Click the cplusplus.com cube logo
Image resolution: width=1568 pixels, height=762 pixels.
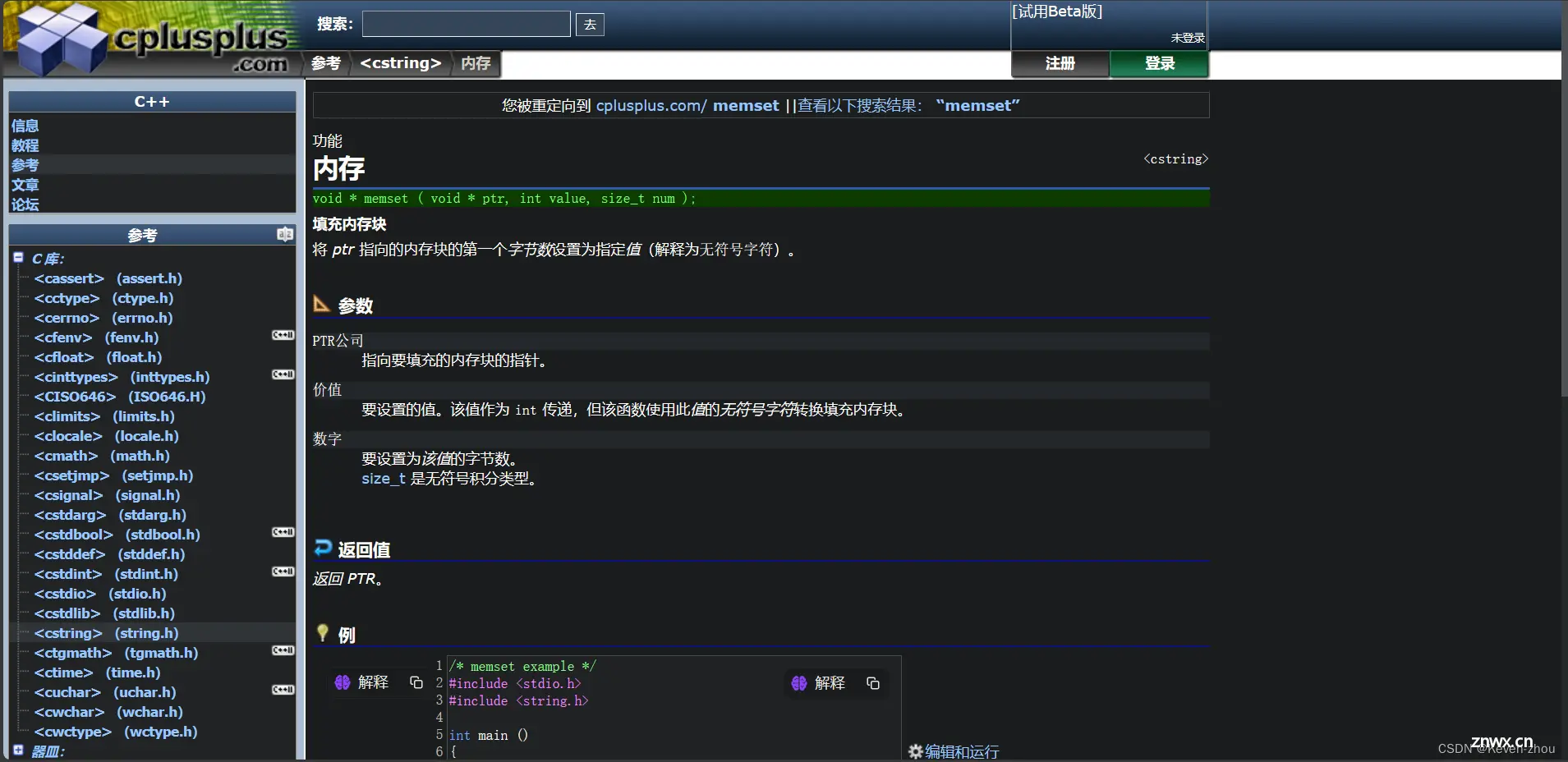152,39
